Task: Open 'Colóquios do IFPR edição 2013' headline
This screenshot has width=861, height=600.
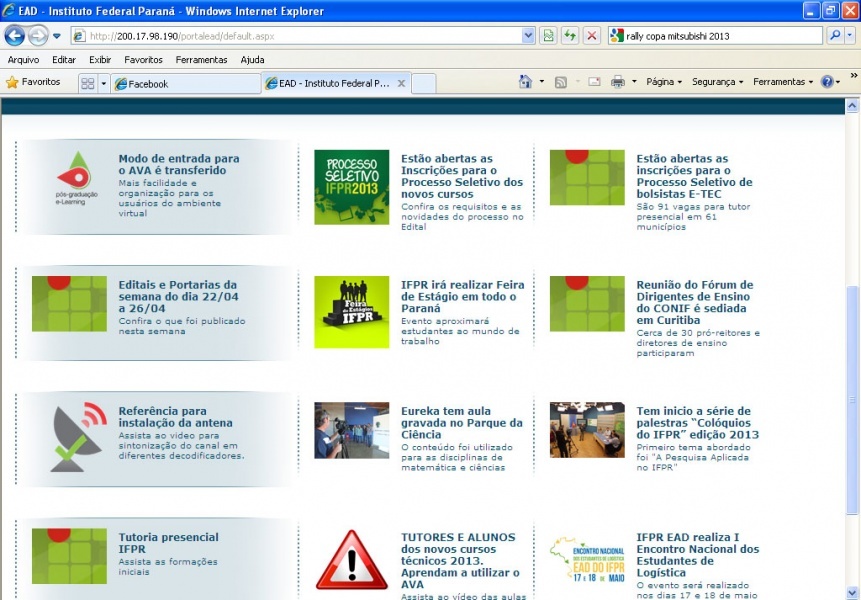Action: click(697, 423)
